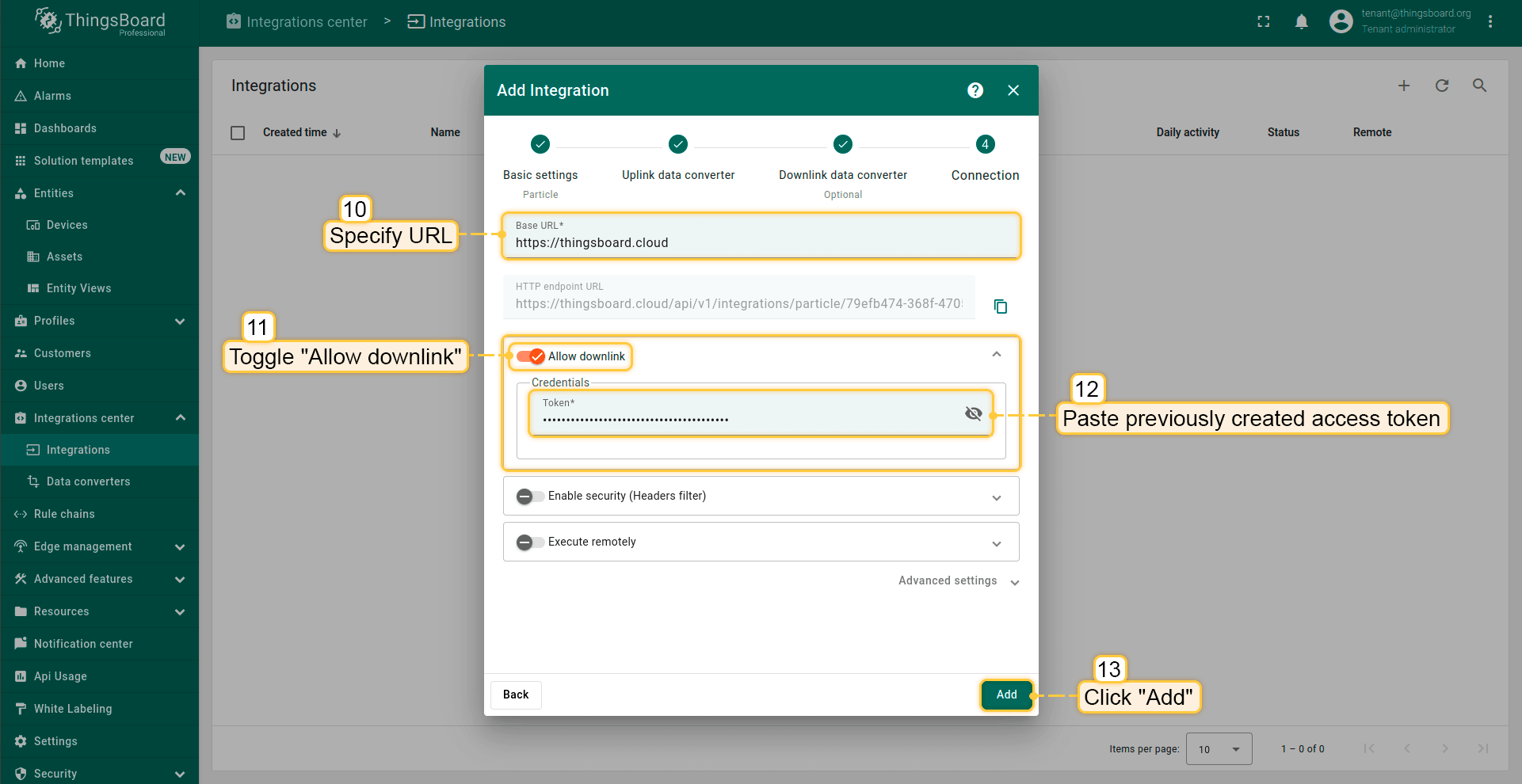Click the plus icon to add integration
The image size is (1522, 784).
1403,86
